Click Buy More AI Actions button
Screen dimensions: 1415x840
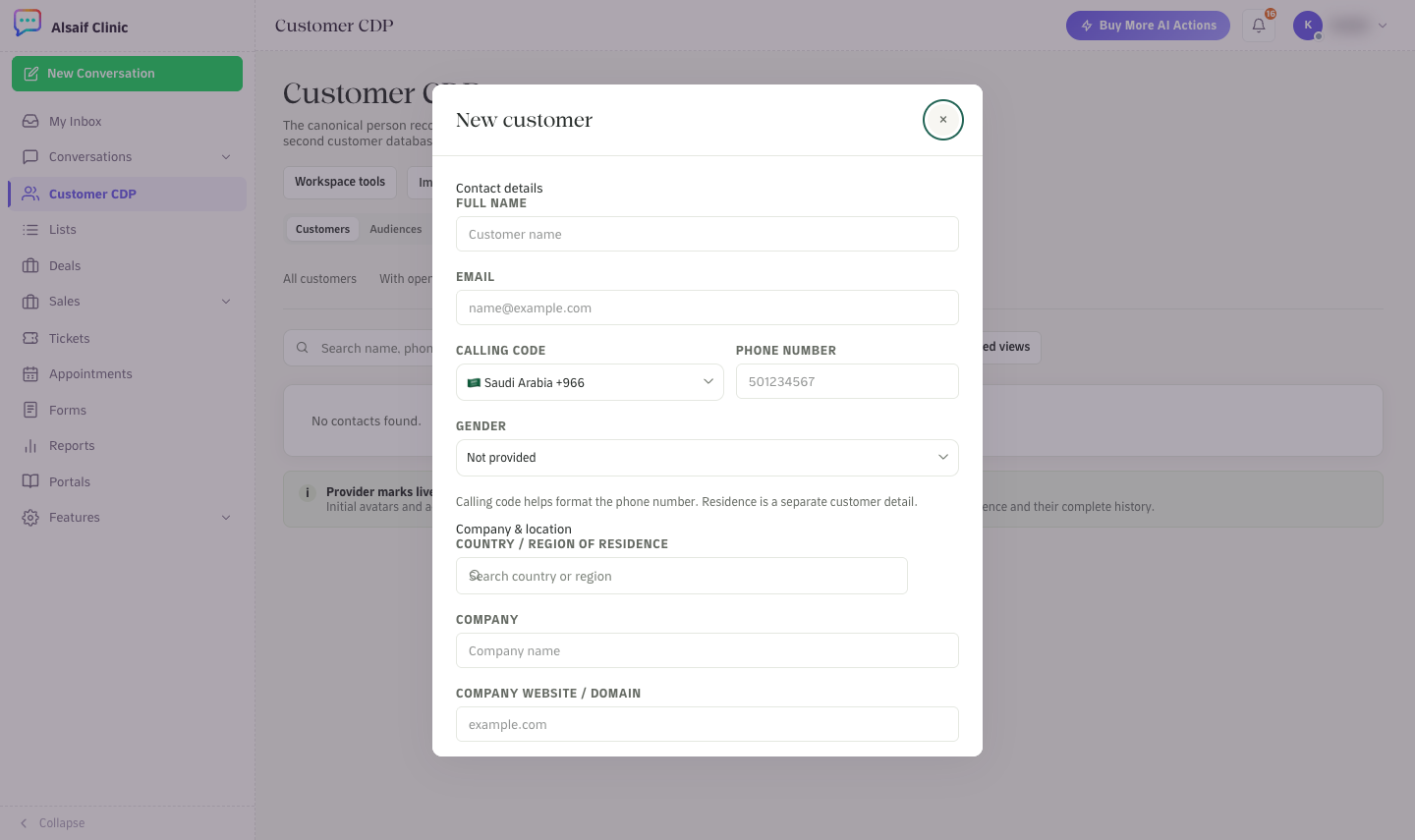[x=1148, y=26]
